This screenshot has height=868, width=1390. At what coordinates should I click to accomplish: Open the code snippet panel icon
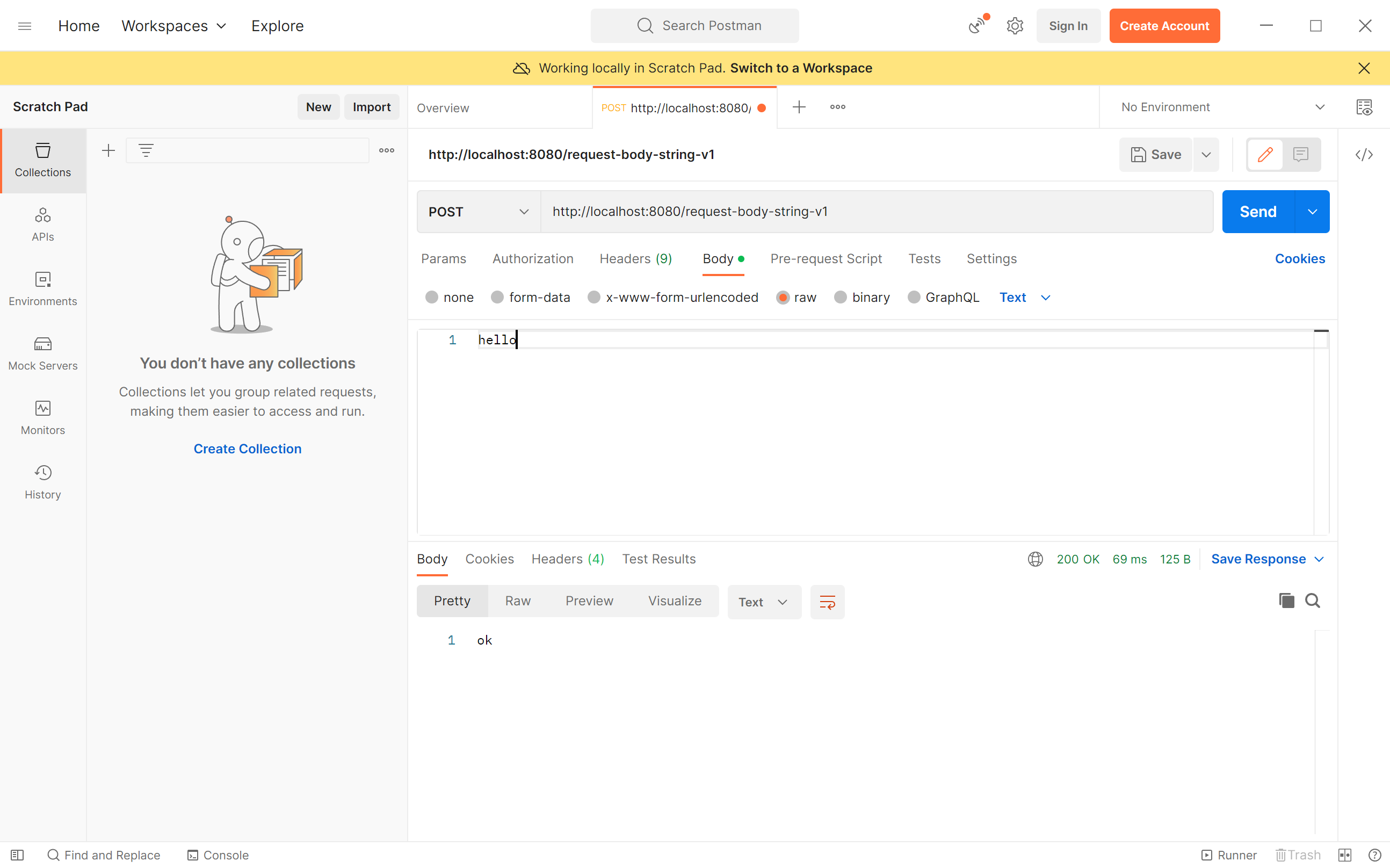coord(1364,155)
